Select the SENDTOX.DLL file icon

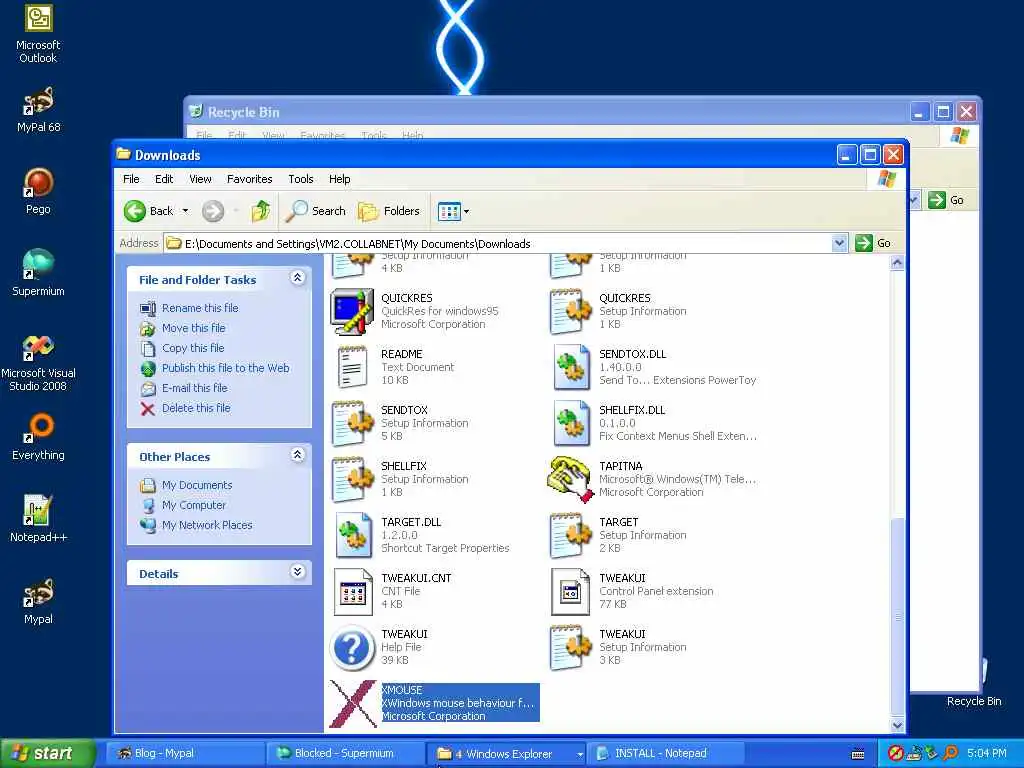pyautogui.click(x=570, y=367)
